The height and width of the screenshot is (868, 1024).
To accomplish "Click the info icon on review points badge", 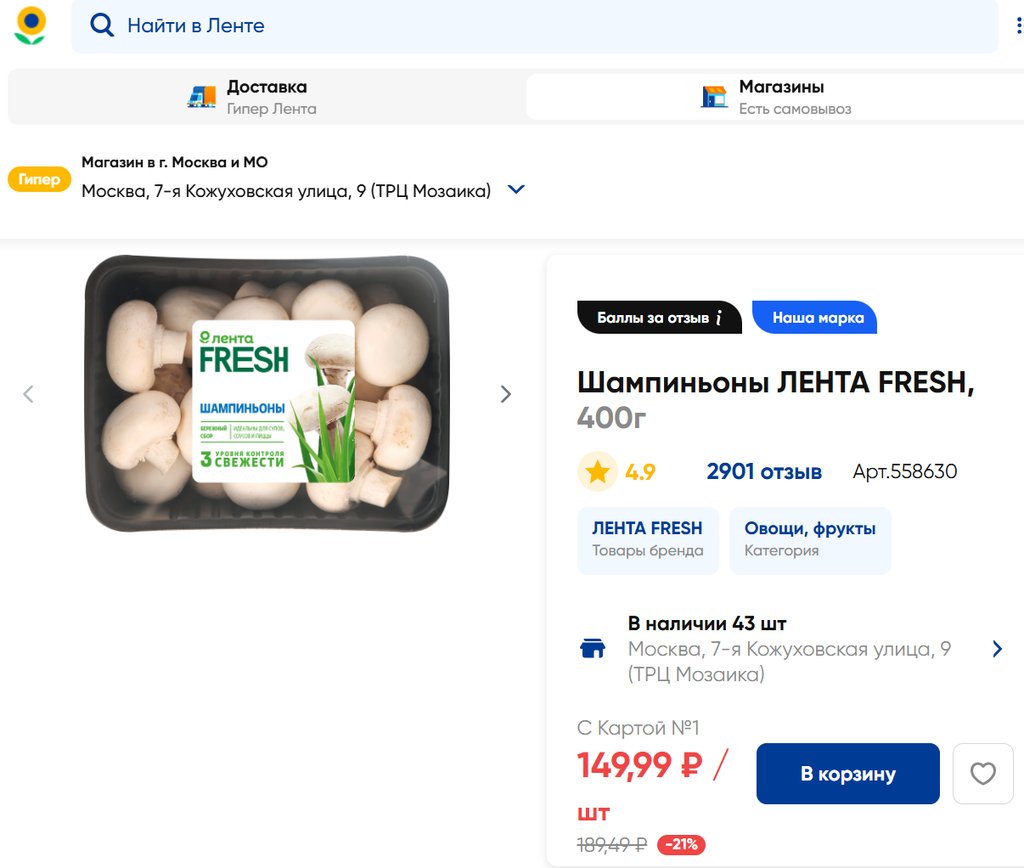I will pos(718,318).
